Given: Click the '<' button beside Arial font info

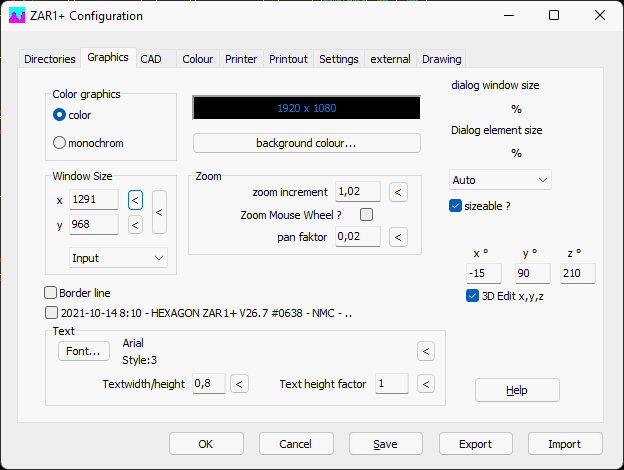Looking at the screenshot, I should point(426,351).
